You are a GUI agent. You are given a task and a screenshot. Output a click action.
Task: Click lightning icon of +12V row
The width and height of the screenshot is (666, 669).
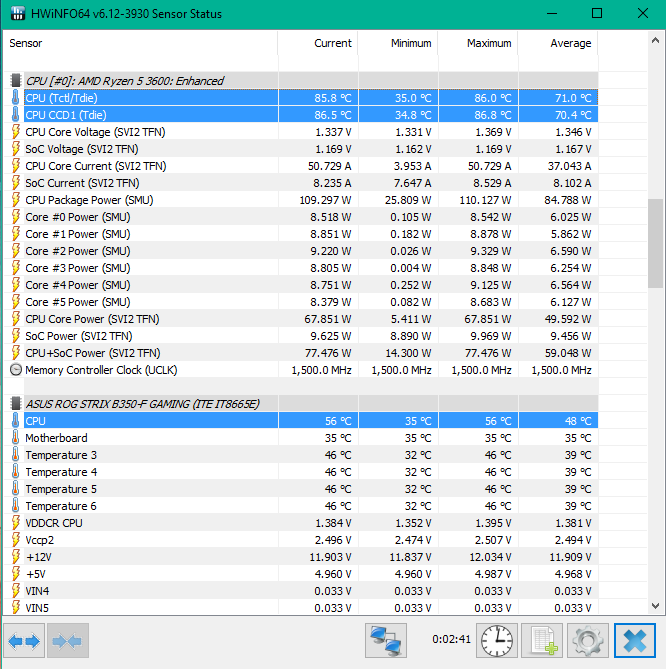(x=16, y=557)
